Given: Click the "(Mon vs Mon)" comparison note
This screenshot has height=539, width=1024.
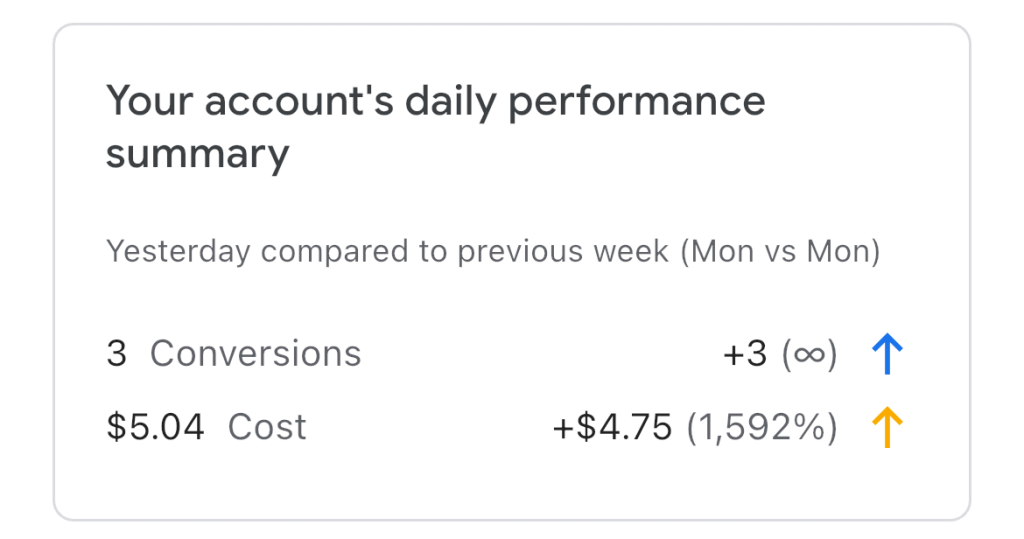Looking at the screenshot, I should (780, 251).
